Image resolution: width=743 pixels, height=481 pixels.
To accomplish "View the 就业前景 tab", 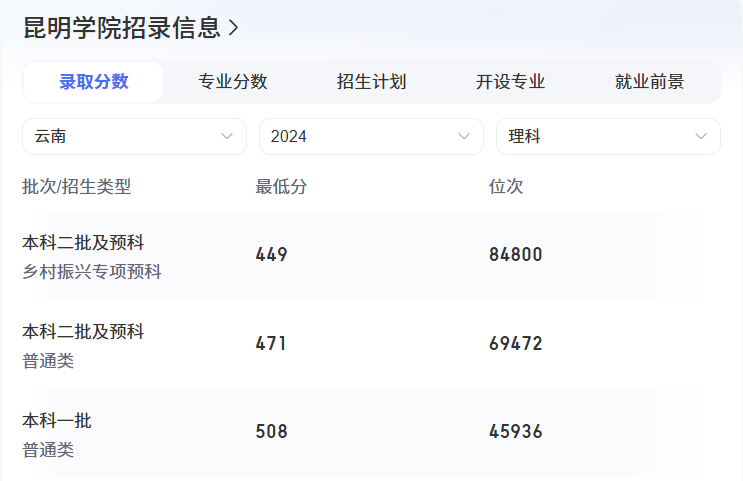I will coord(650,82).
